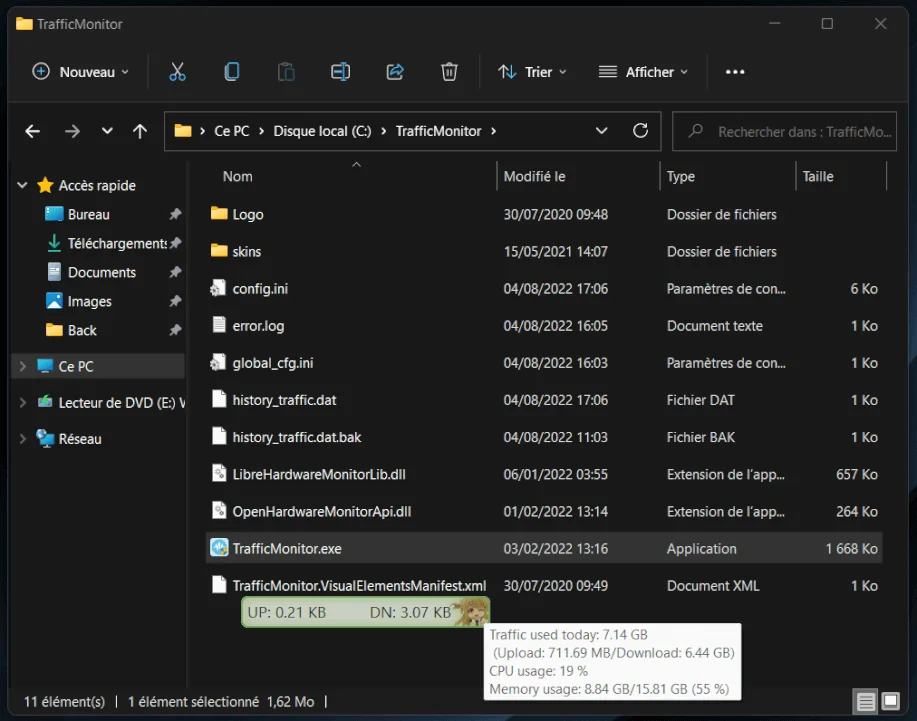Image resolution: width=917 pixels, height=721 pixels.
Task: Collapse the Accès rapide tree node
Action: tap(22, 185)
